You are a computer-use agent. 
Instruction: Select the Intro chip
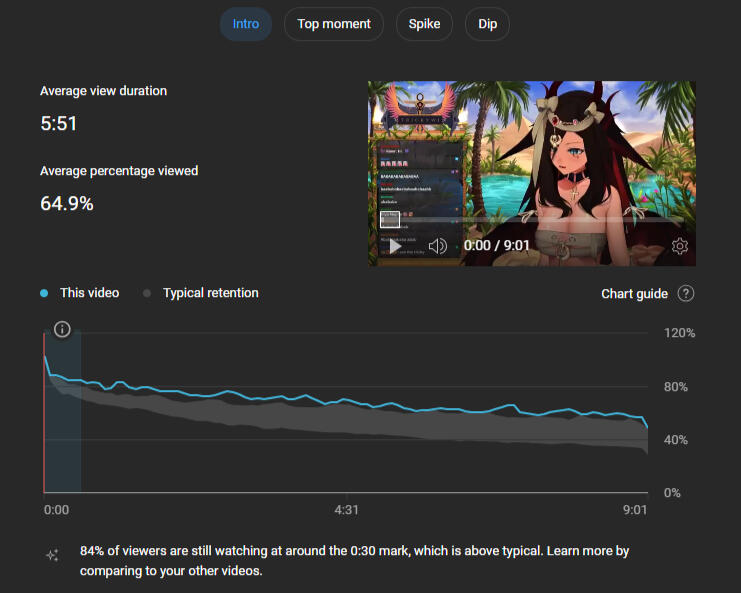click(x=245, y=24)
